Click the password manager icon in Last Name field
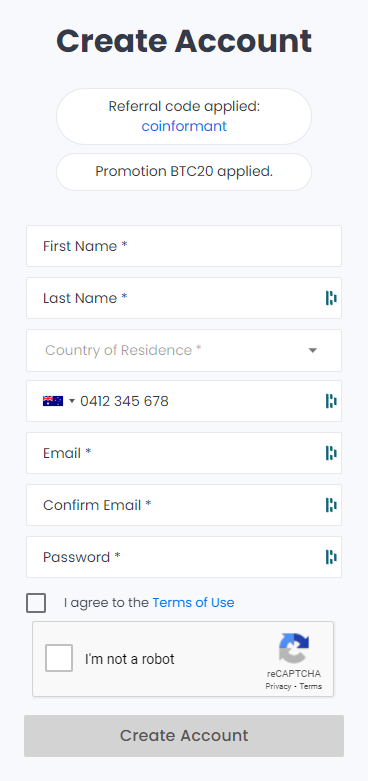368x781 pixels. tap(331, 298)
